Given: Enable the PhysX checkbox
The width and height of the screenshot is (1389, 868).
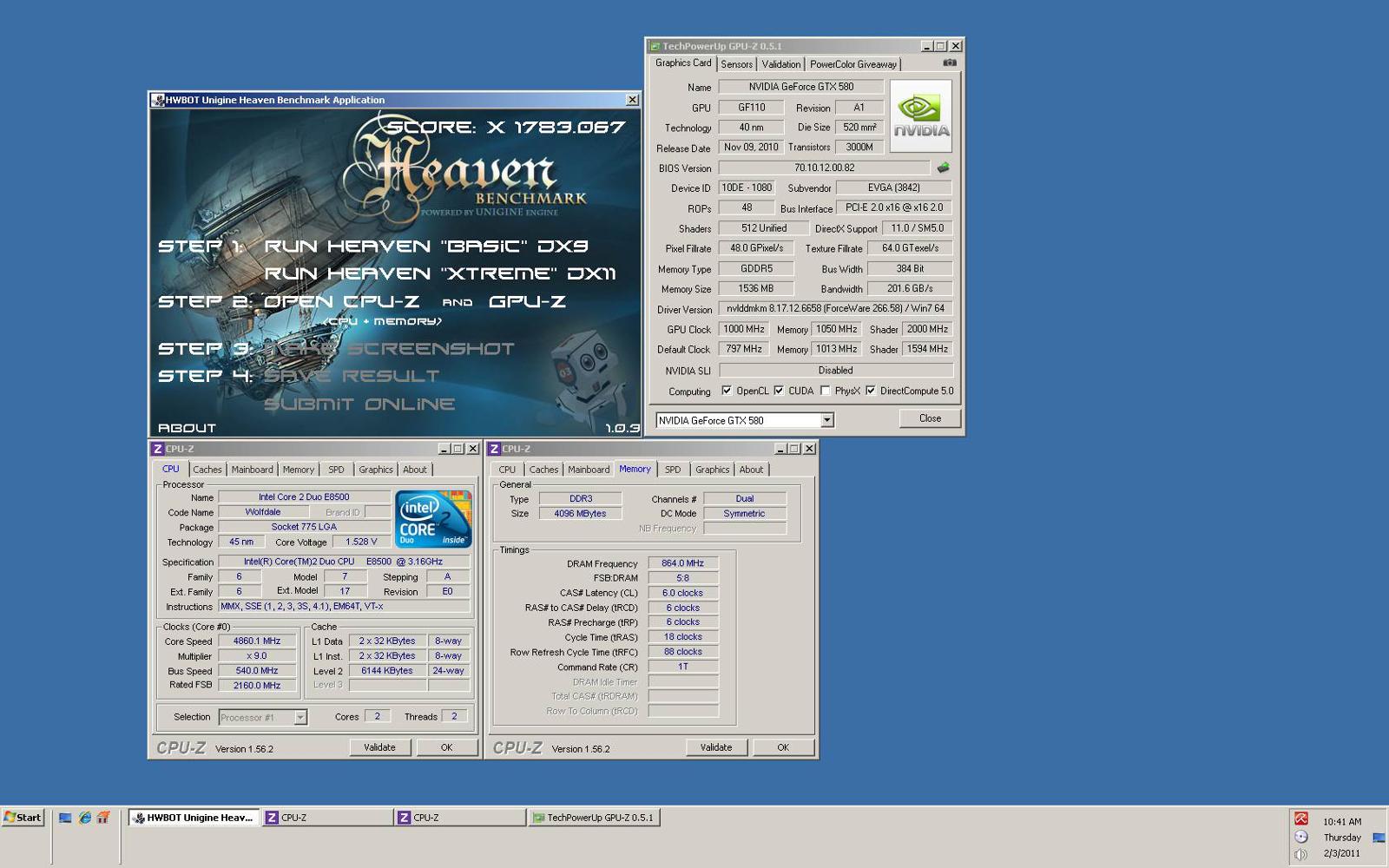Looking at the screenshot, I should [x=825, y=391].
